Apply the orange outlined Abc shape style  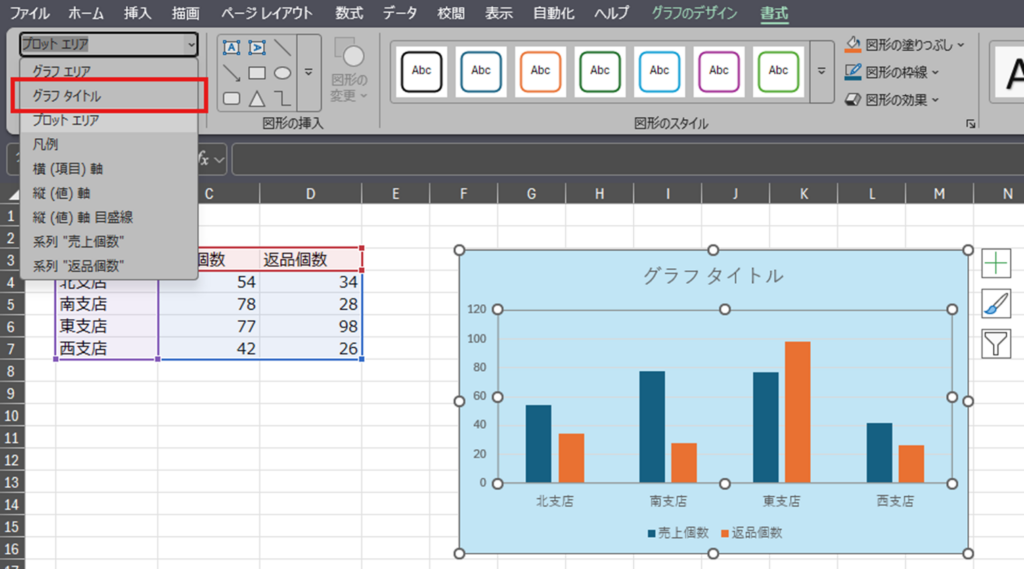540,71
